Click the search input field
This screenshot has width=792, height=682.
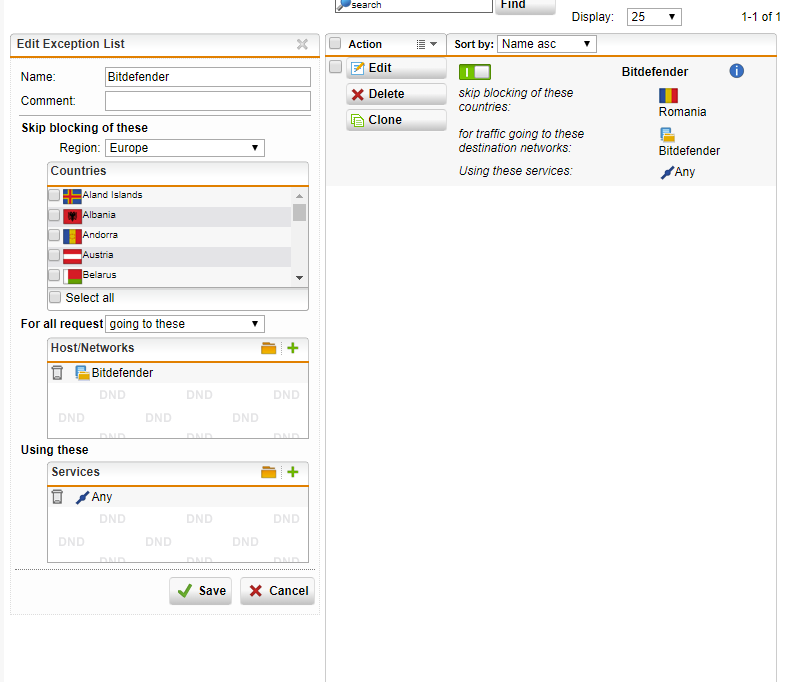[x=413, y=5]
